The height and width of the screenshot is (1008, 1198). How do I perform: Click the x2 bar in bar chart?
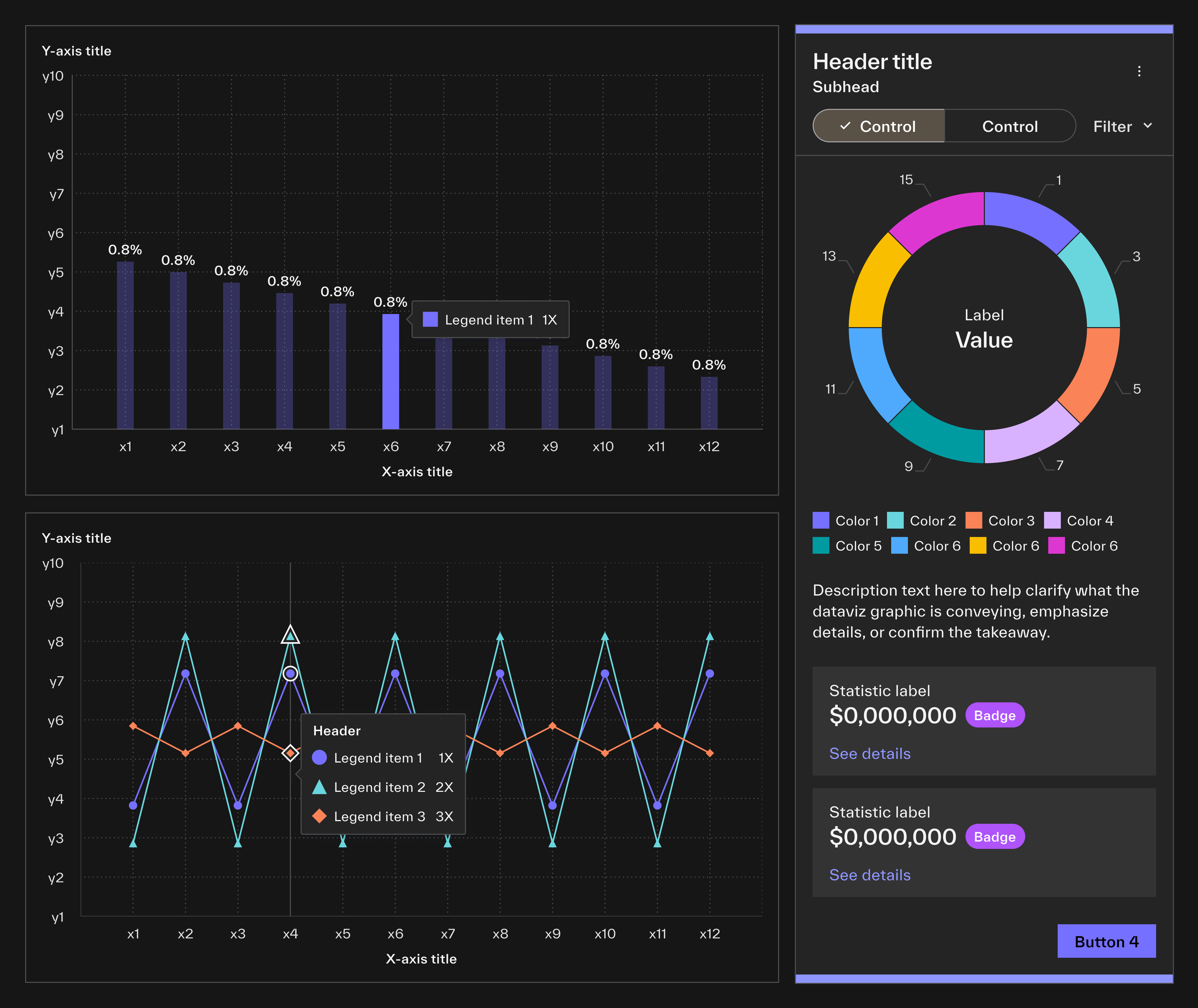pos(178,350)
